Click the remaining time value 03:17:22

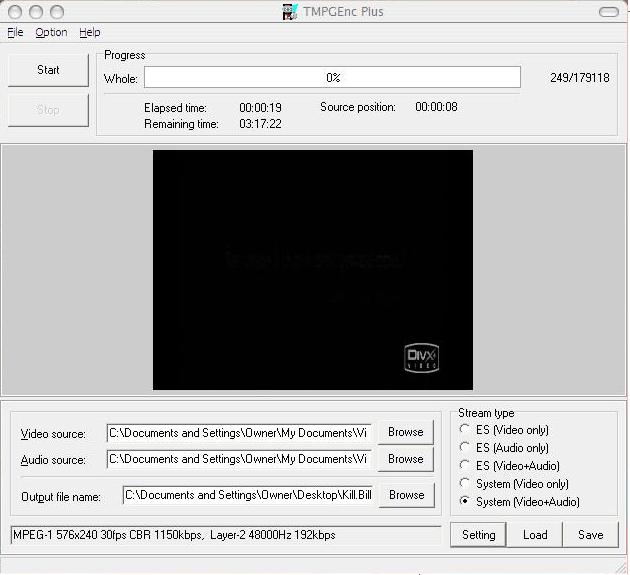(x=260, y=124)
